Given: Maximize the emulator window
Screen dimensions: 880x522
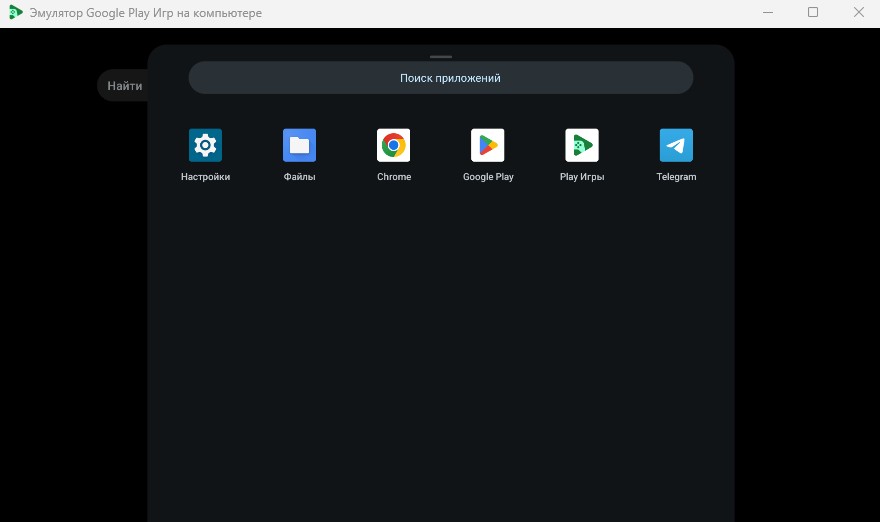Looking at the screenshot, I should pos(813,12).
